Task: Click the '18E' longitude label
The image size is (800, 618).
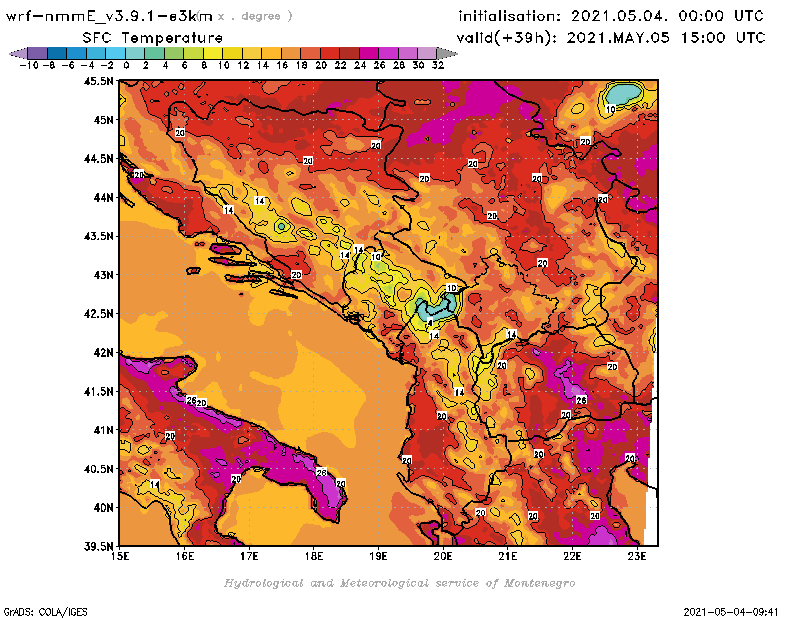Action: [314, 556]
